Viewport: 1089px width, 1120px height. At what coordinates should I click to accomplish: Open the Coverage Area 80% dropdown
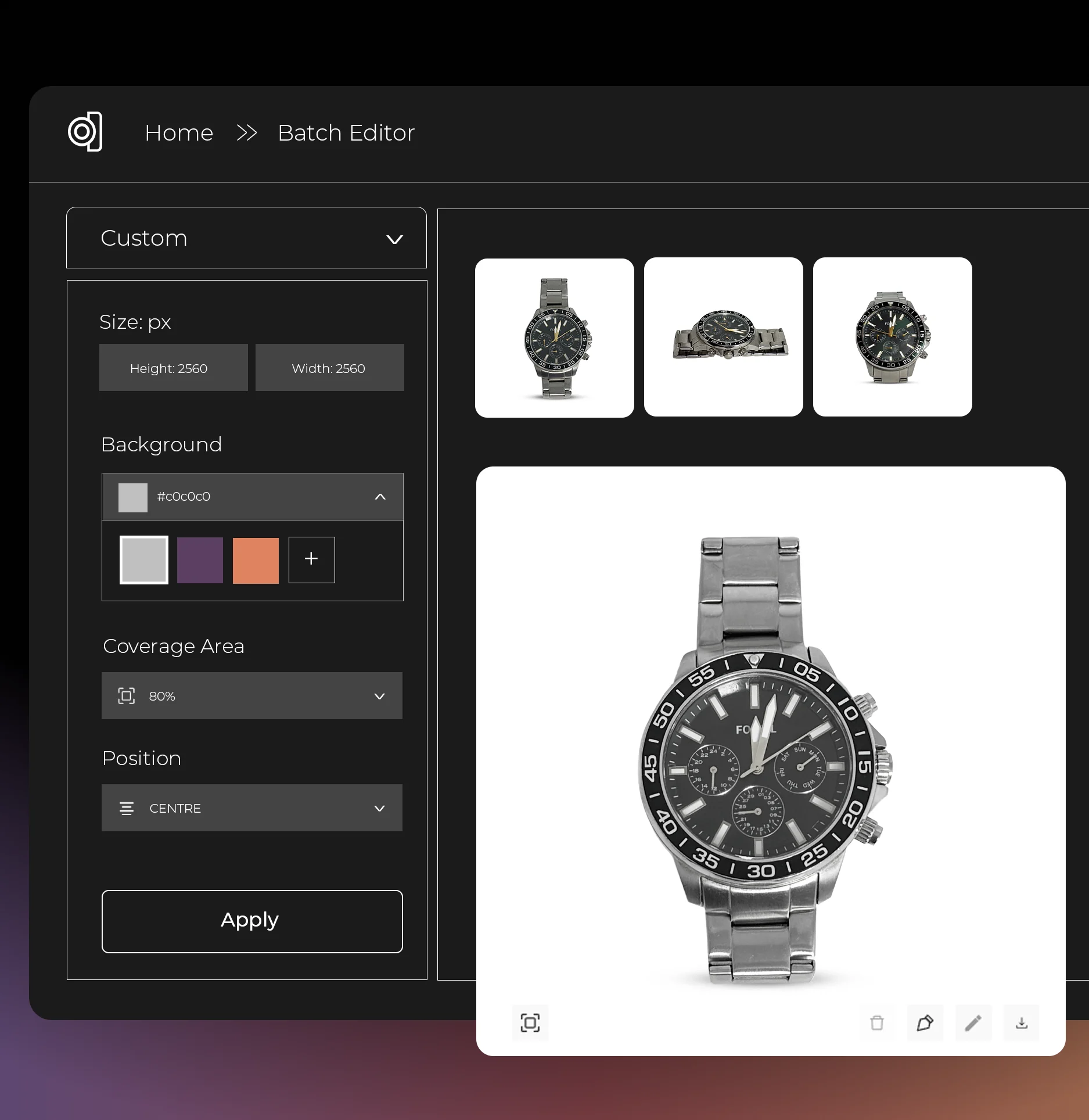coord(251,696)
